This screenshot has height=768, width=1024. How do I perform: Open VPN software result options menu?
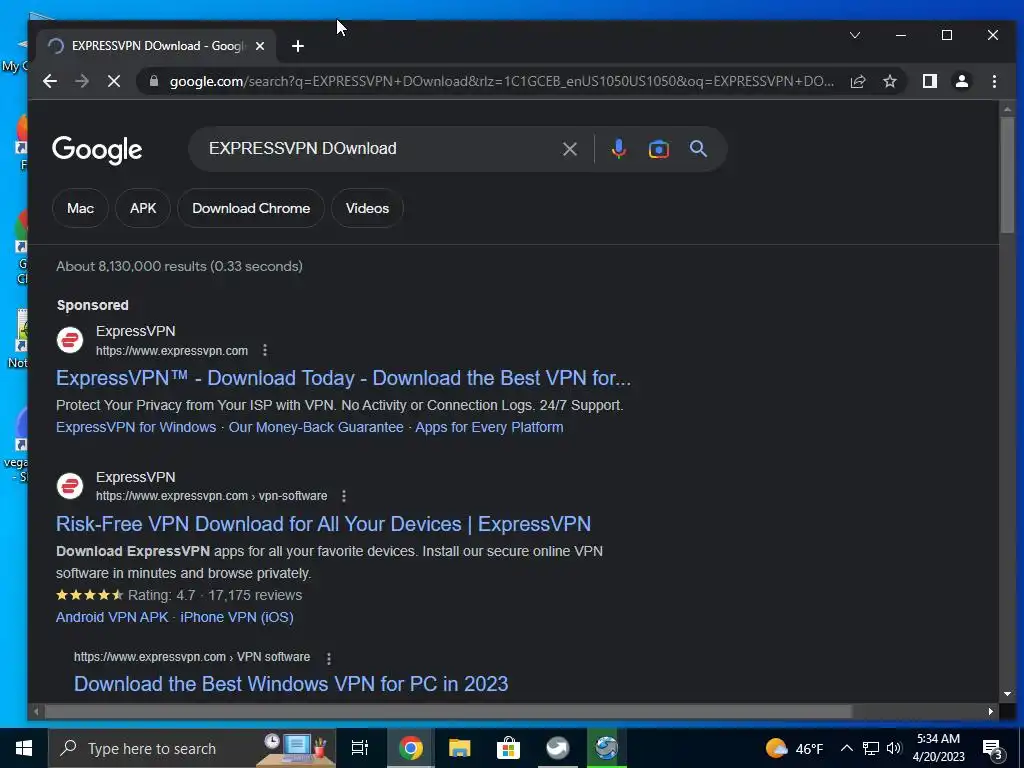point(328,658)
